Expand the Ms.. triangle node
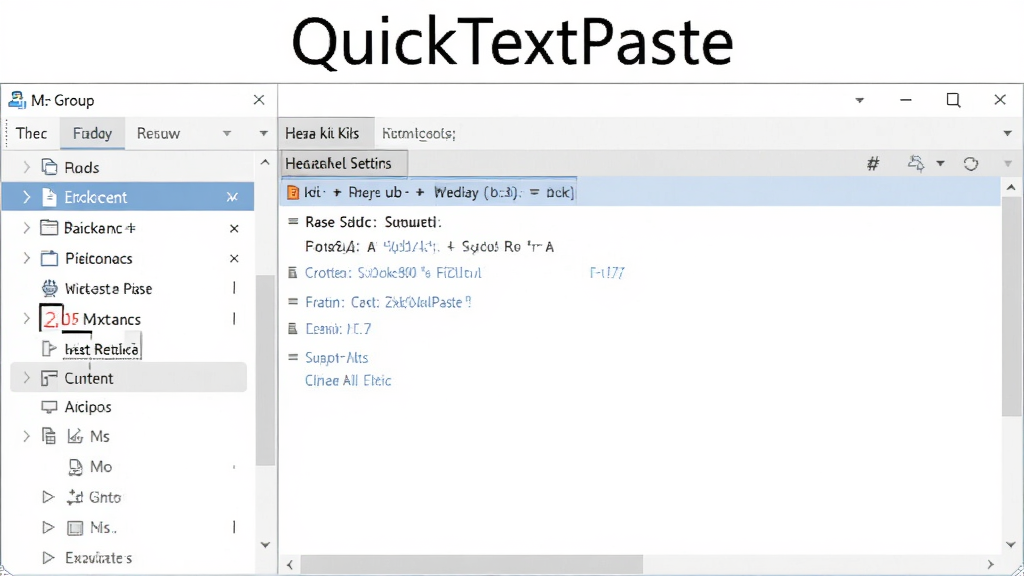 48,527
